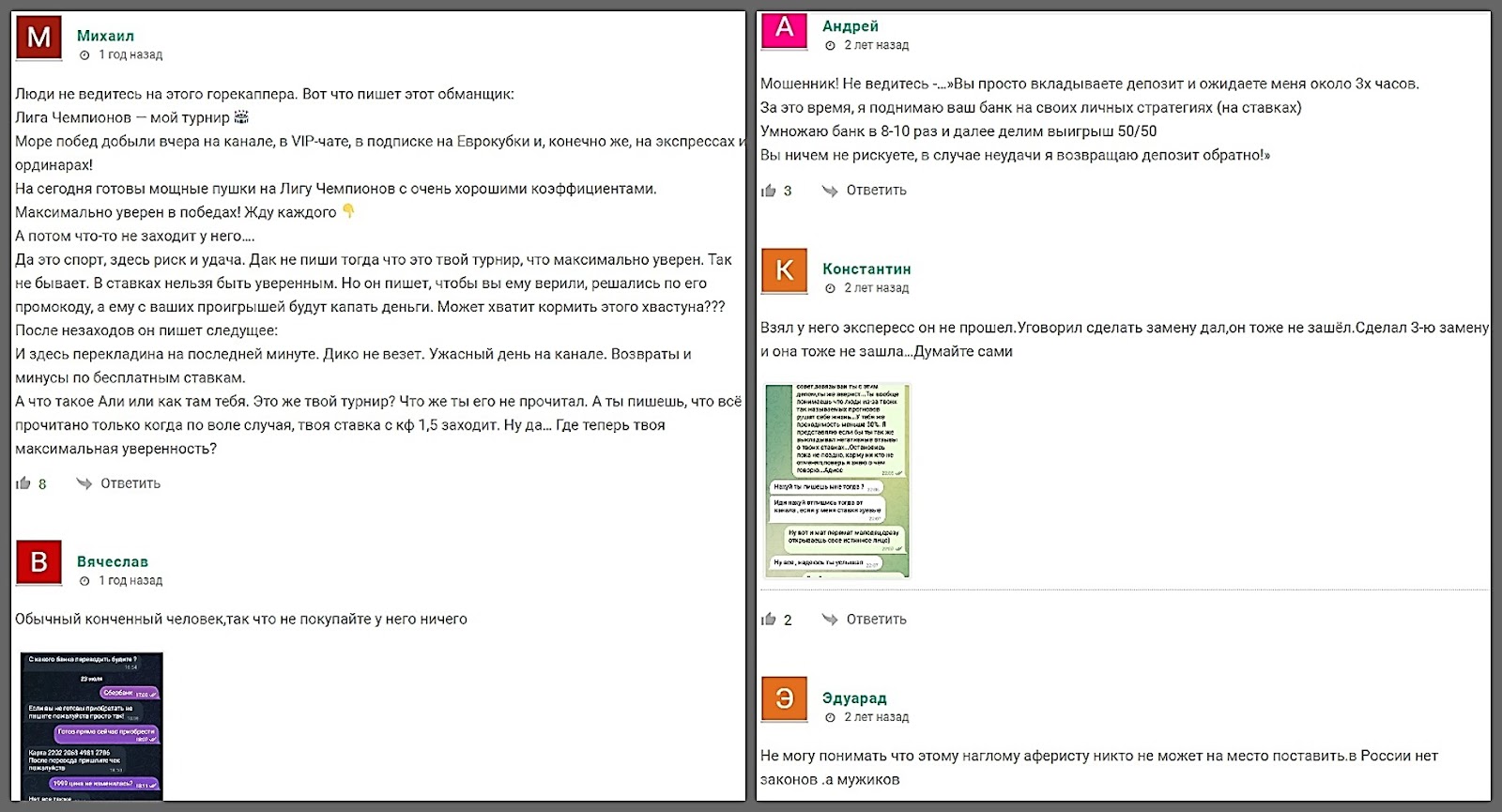Image resolution: width=1502 pixels, height=812 pixels.
Task: Open Вячеслав's attached chat screenshot
Action: 92,726
